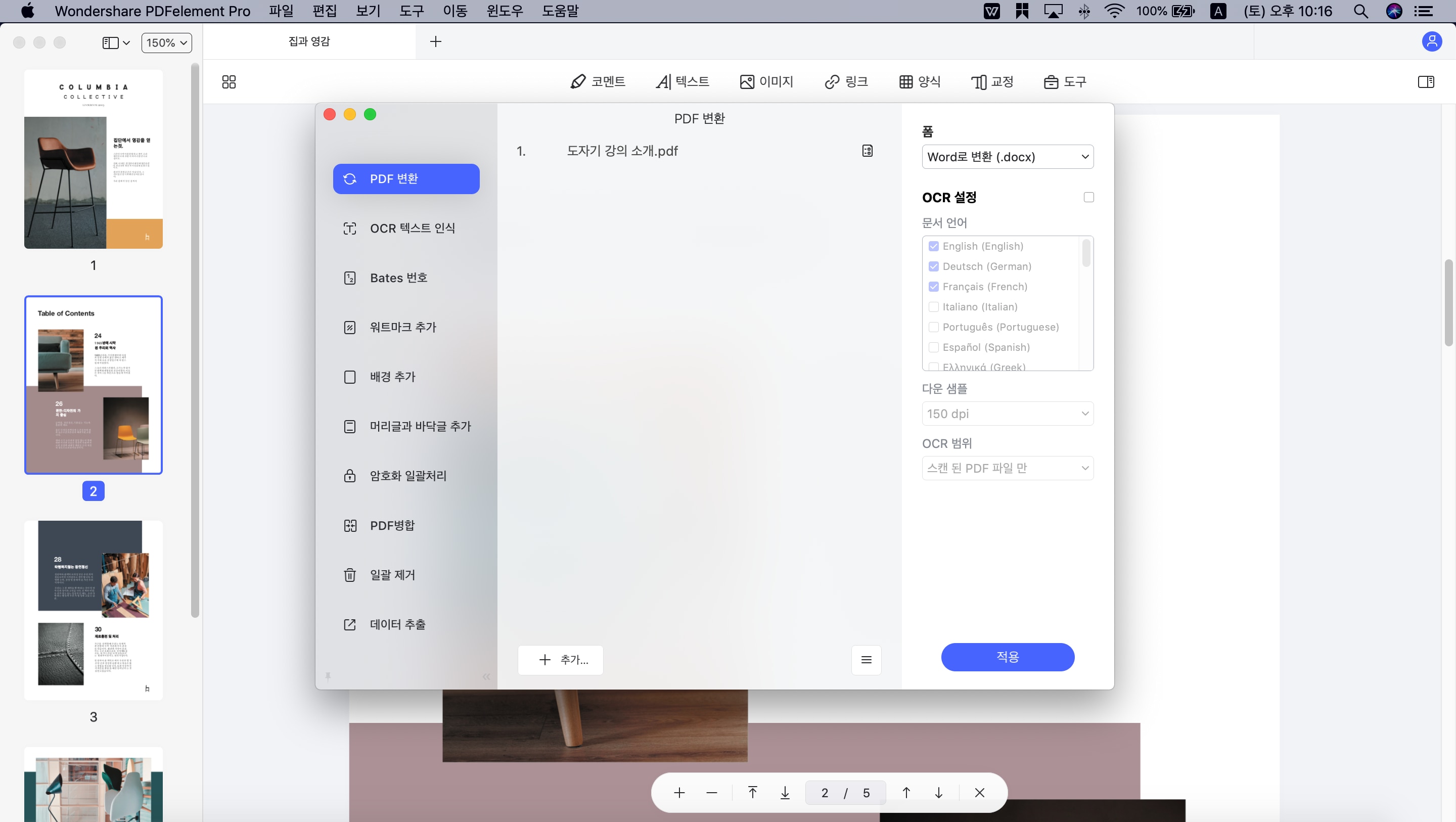Click page 2 thumbnail in sidebar
The image size is (1456, 822).
[x=93, y=384]
